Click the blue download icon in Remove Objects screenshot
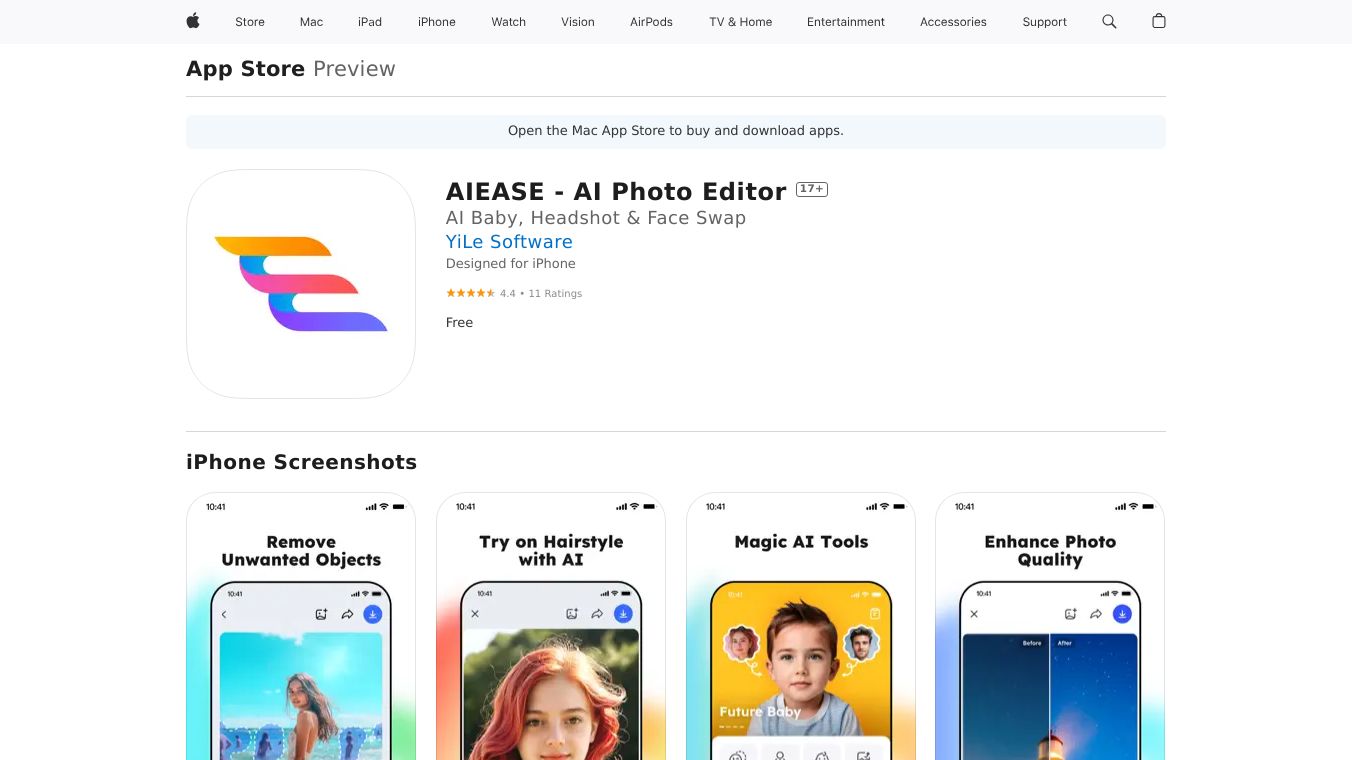 point(372,614)
